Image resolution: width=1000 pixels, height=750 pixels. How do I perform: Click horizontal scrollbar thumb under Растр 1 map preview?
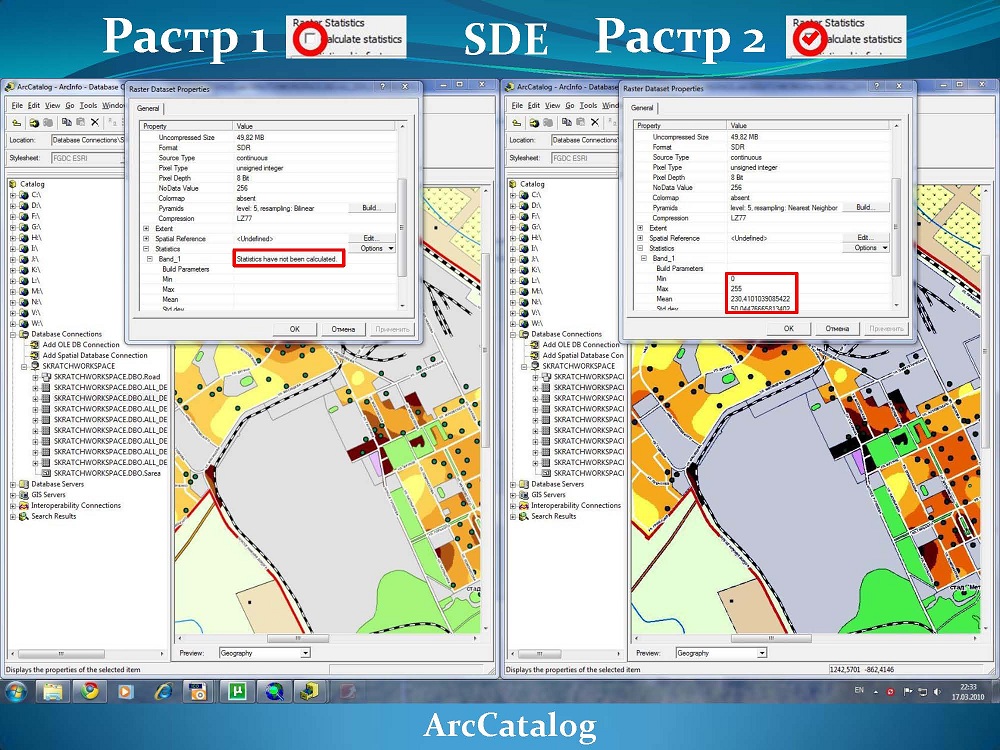click(298, 638)
